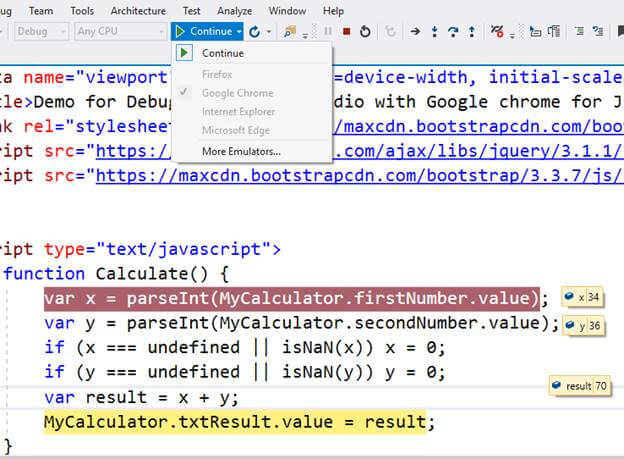Click the comment selection lines icon
624x459 pixels.
pyautogui.click(x=598, y=31)
